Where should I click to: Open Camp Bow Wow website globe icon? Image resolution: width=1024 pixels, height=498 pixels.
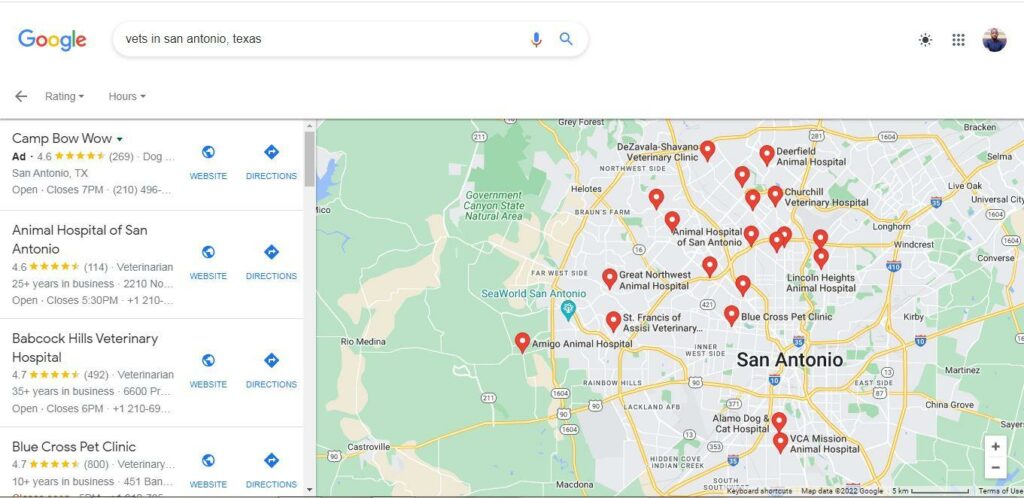click(208, 152)
